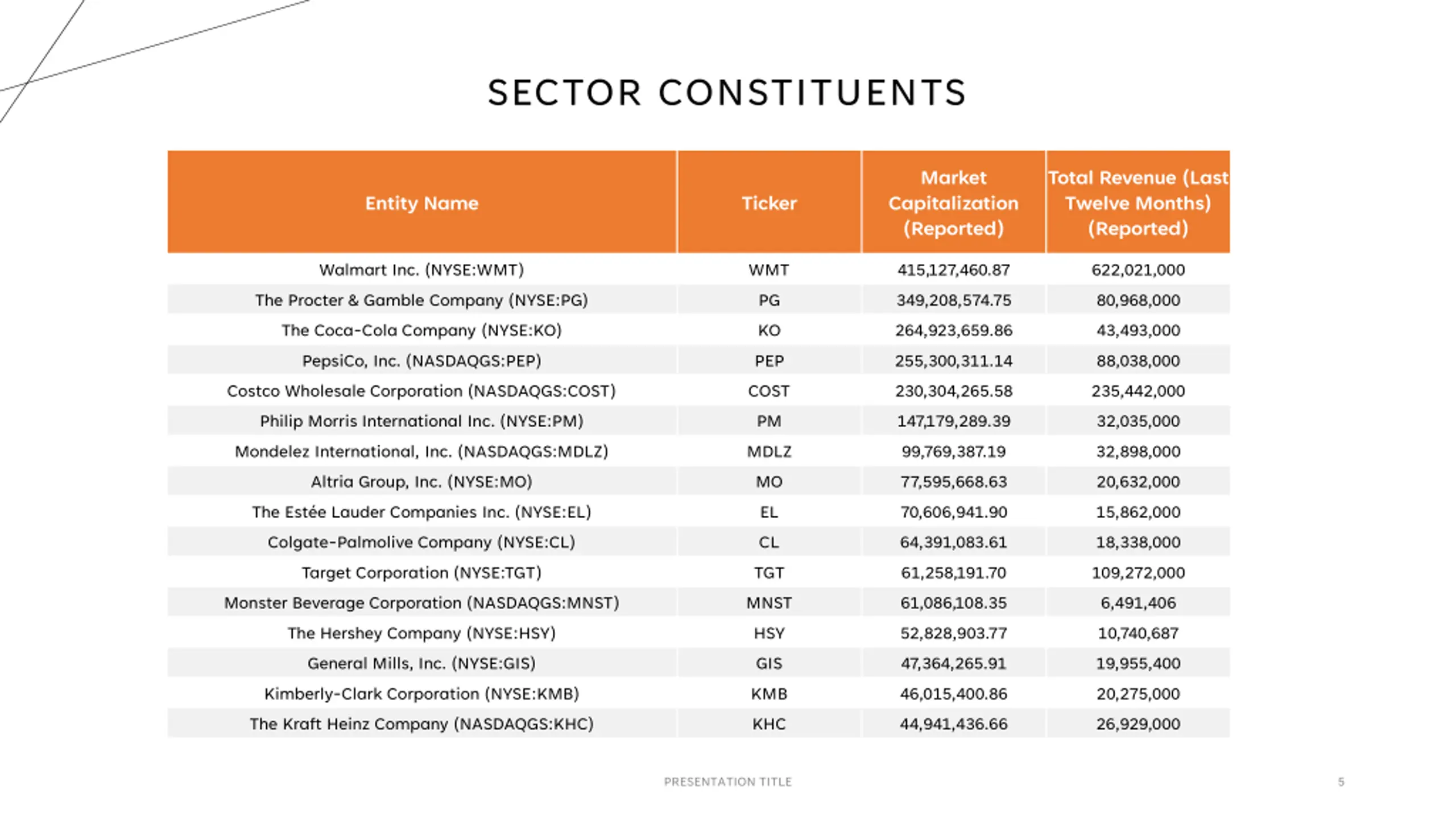Click Altria market cap value 77,595,668.63
Screen dimensions: 1456x819
(x=953, y=482)
